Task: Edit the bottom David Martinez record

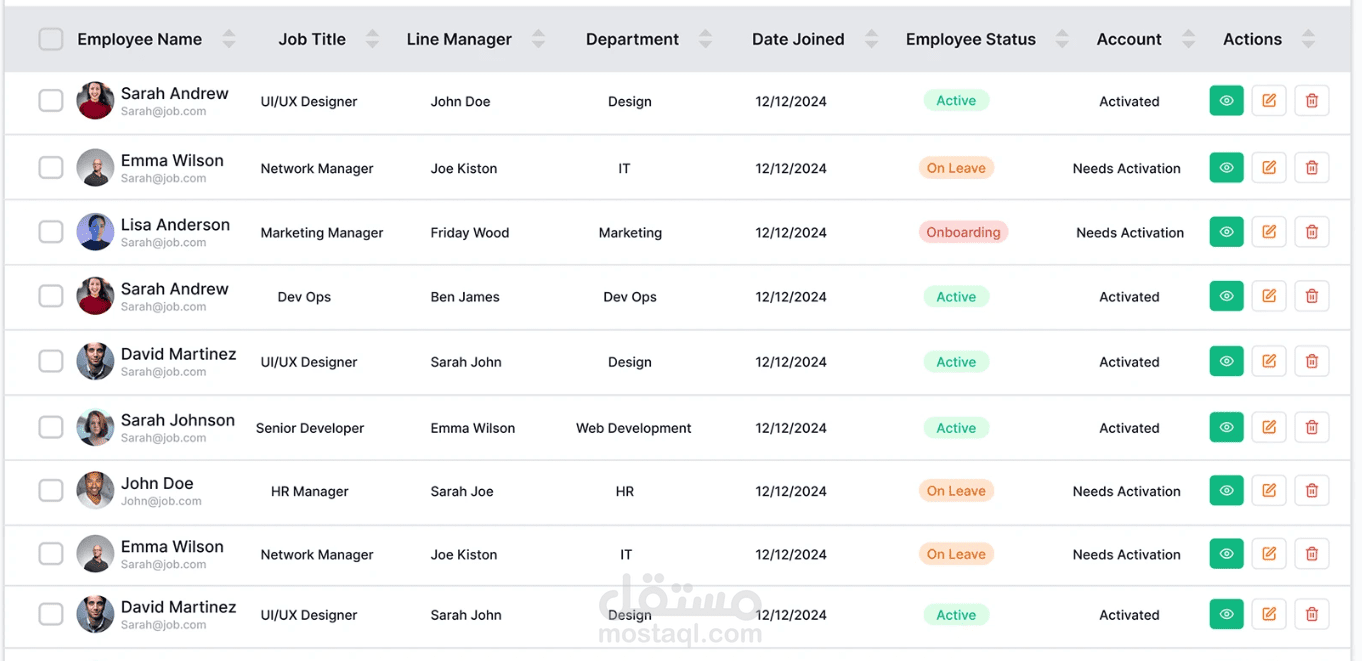Action: click(x=1269, y=614)
